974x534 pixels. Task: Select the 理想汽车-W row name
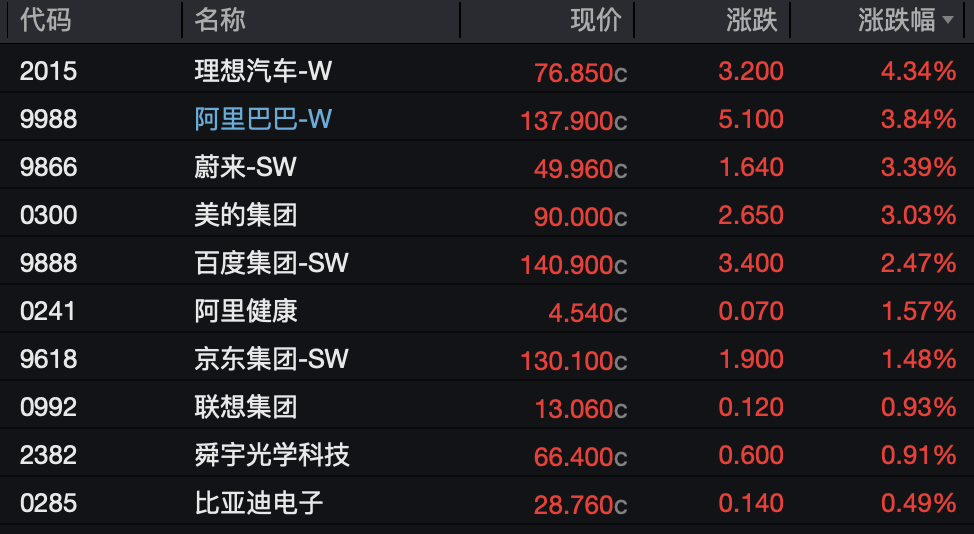pos(263,71)
